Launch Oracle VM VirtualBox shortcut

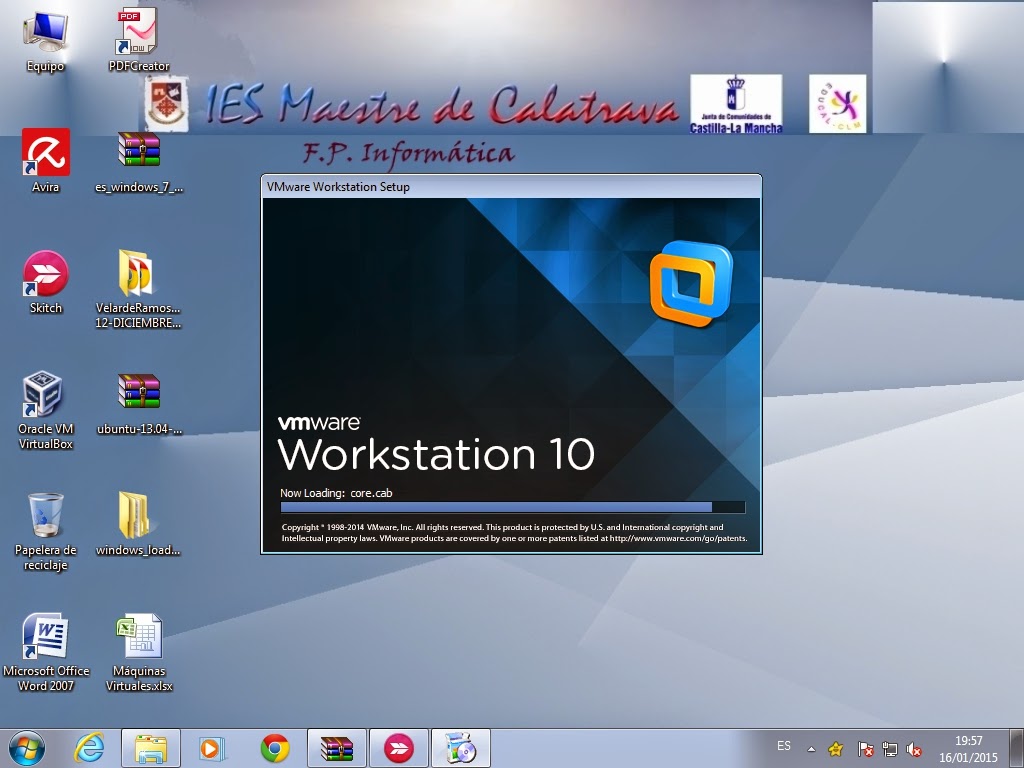(46, 410)
